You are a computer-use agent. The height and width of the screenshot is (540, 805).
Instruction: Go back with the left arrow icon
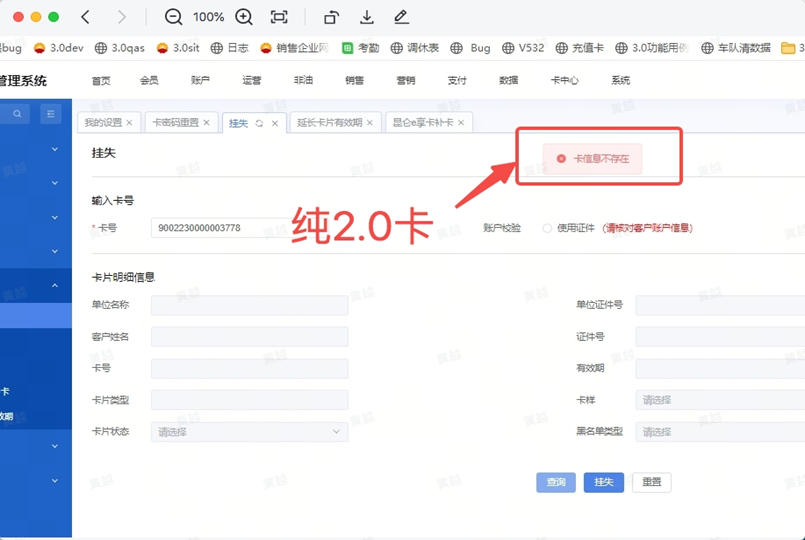[86, 17]
